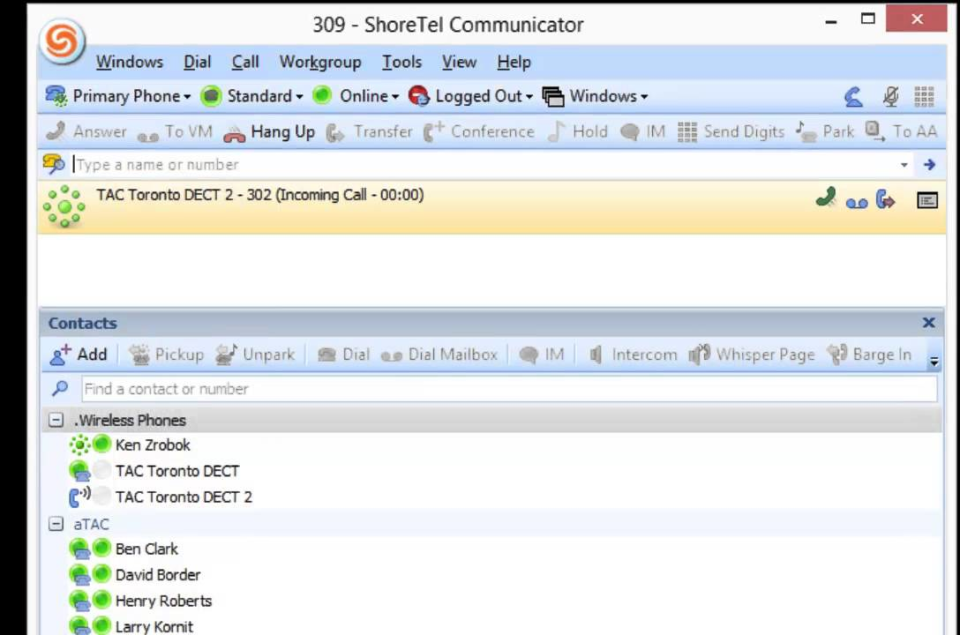
Task: Close the Contacts panel
Action: [929, 323]
